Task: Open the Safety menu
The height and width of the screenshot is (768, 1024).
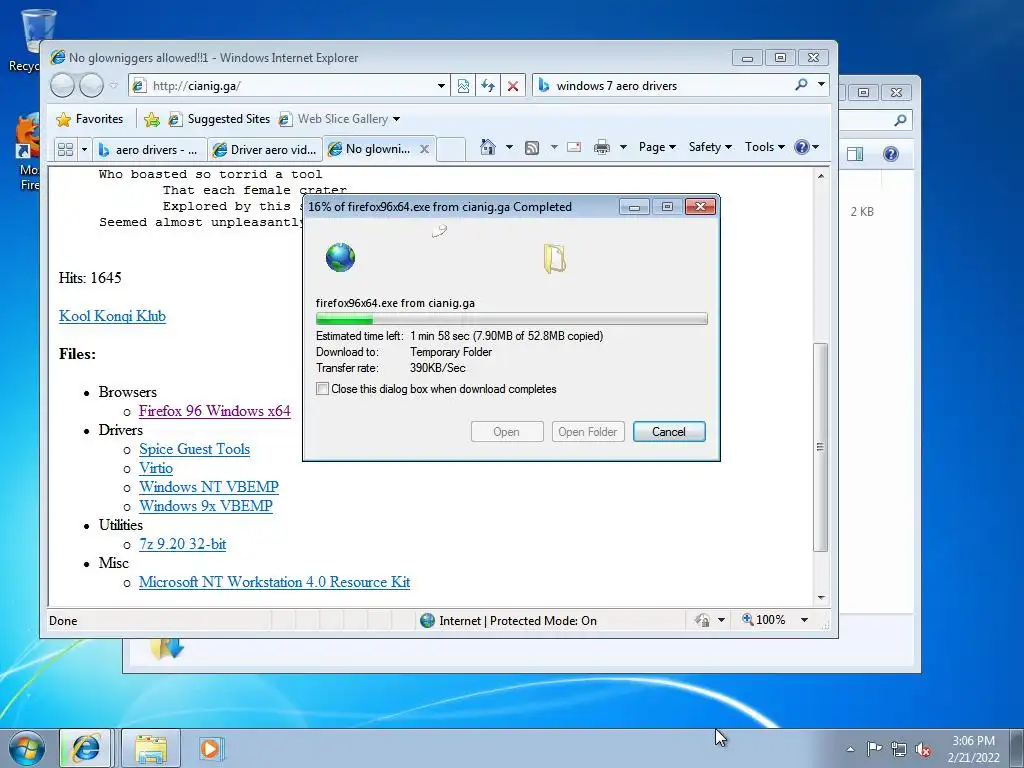Action: 710,147
